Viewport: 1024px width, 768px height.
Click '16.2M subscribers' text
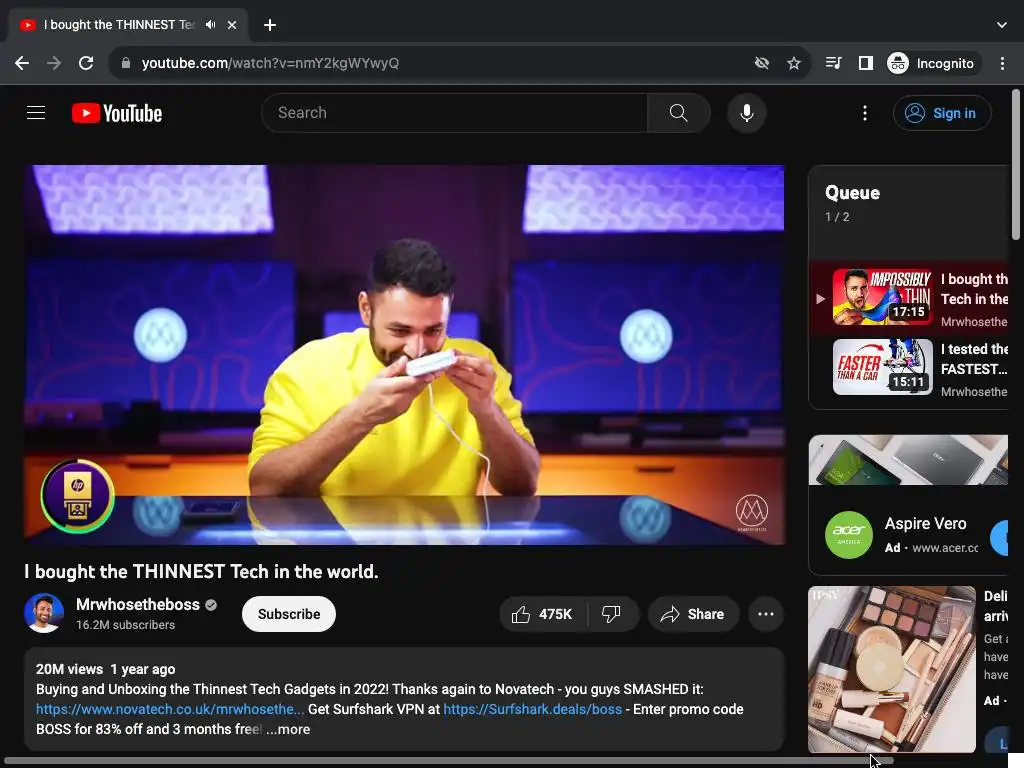125,625
